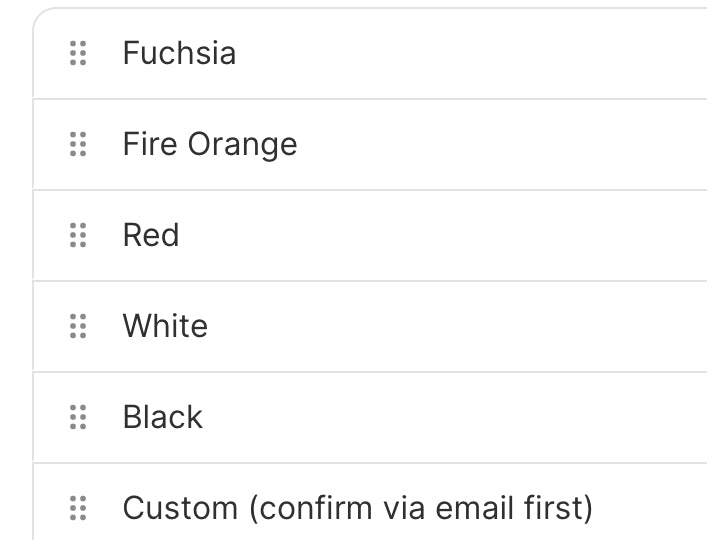Click the White option's drag handle
The width and height of the screenshot is (707, 540).
coord(78,326)
